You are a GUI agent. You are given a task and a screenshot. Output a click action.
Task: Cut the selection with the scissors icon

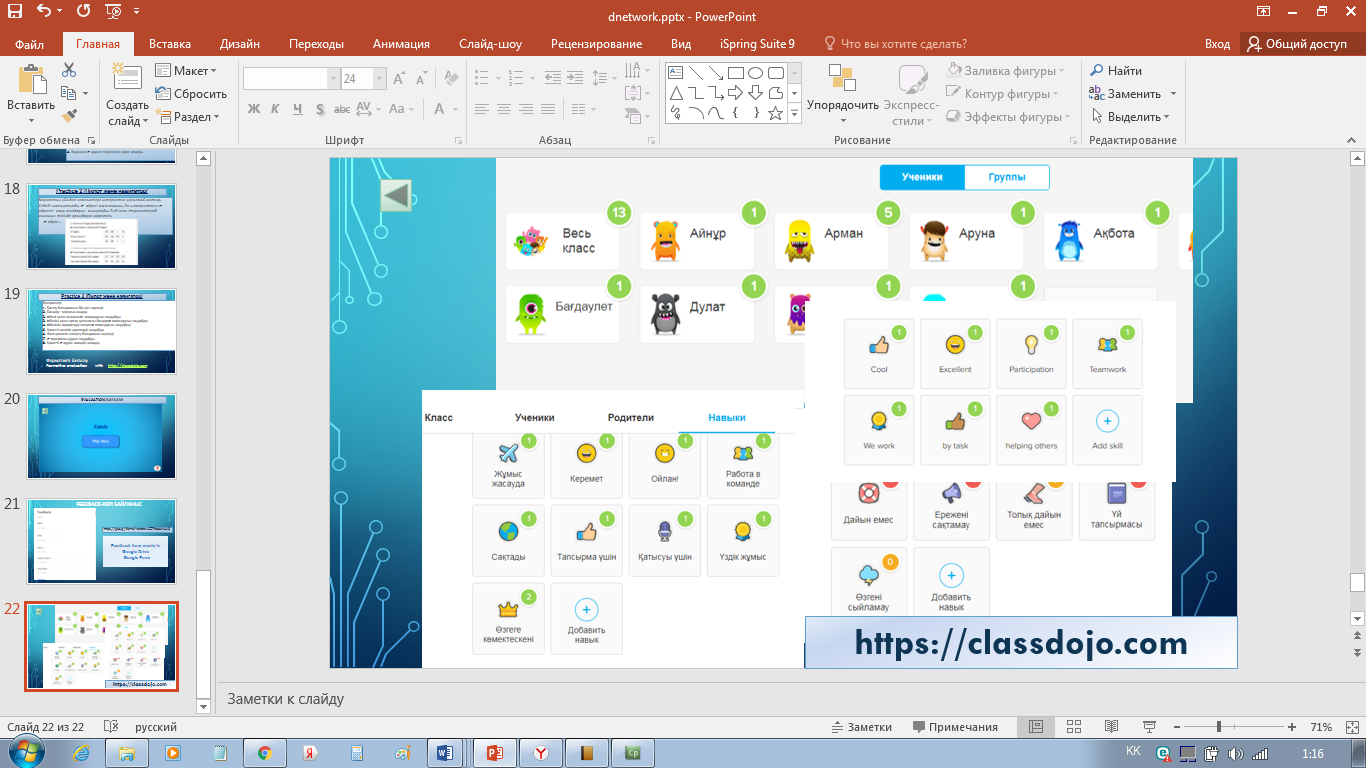(69, 70)
